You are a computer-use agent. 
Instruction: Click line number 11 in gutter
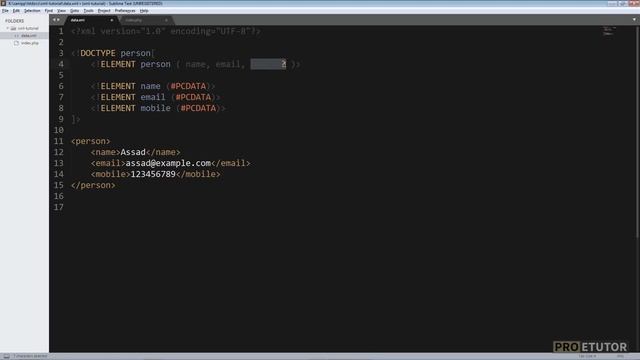click(x=59, y=141)
